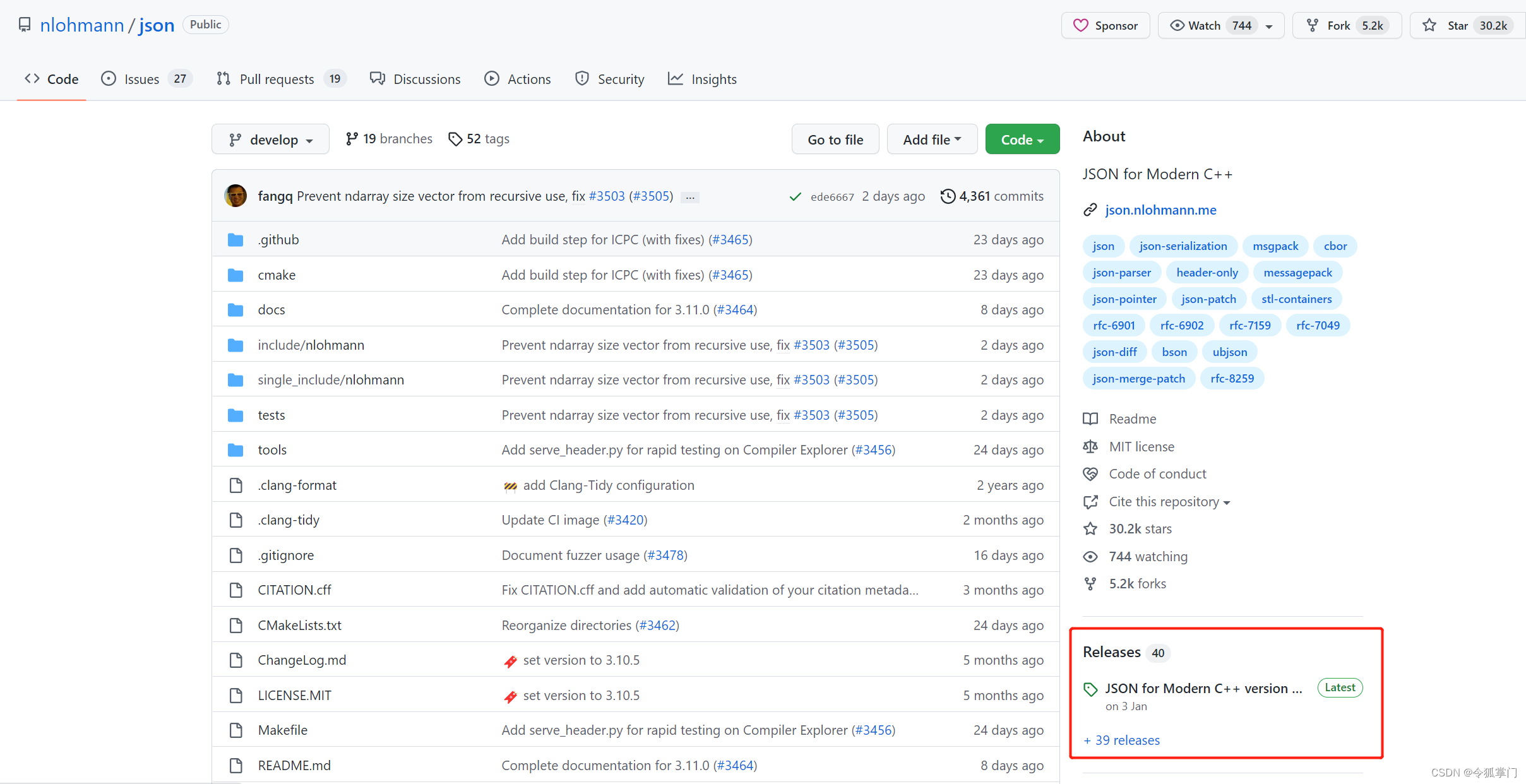Switch to the Issues tab

pos(142,79)
